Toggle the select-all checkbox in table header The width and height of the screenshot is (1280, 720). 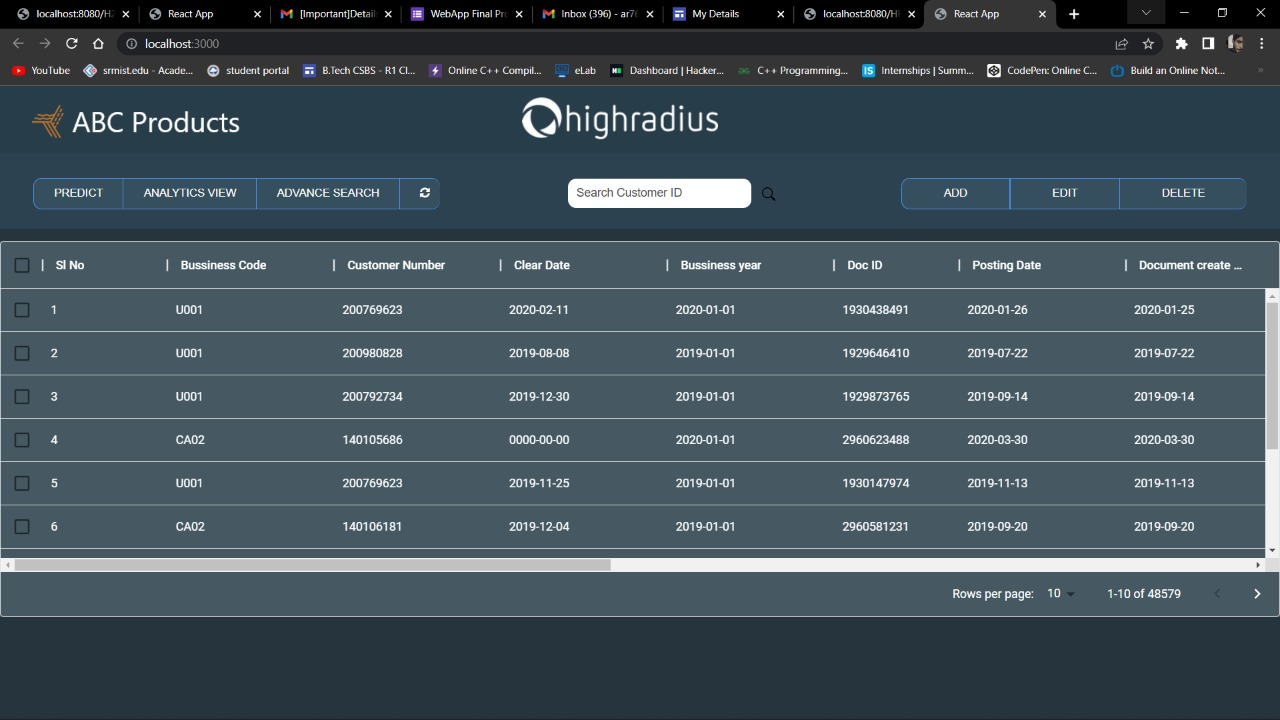pyautogui.click(x=22, y=265)
